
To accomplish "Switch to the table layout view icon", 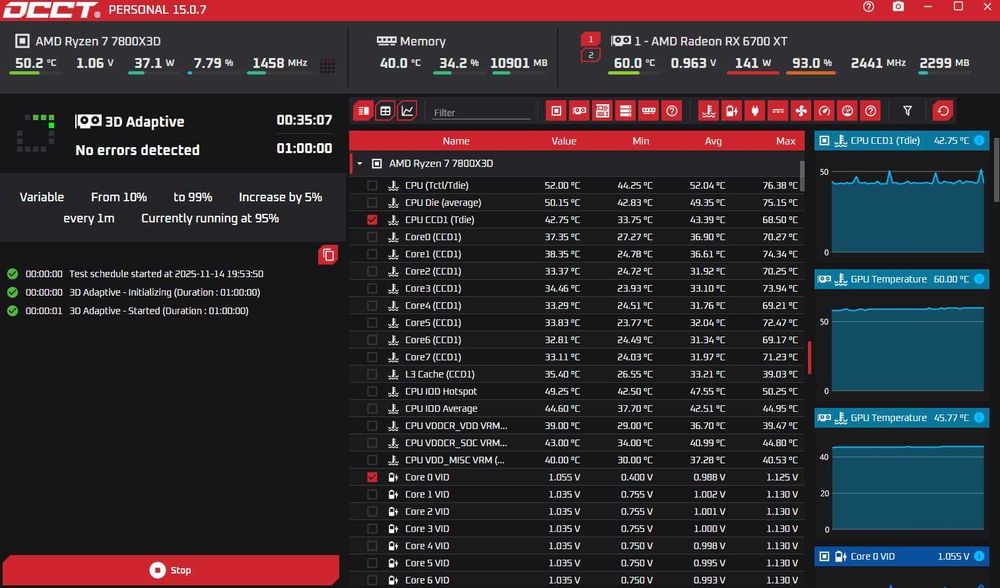I will click(385, 111).
